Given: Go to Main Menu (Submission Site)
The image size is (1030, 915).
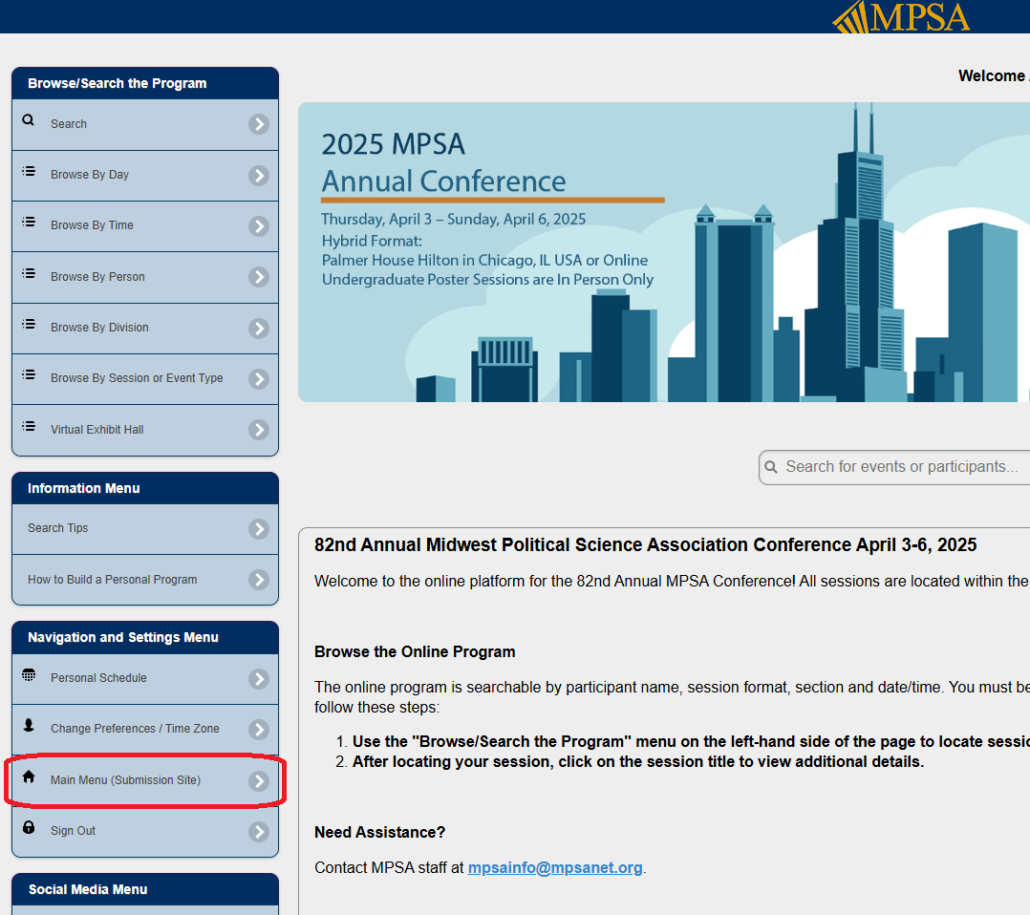Looking at the screenshot, I should pyautogui.click(x=145, y=780).
